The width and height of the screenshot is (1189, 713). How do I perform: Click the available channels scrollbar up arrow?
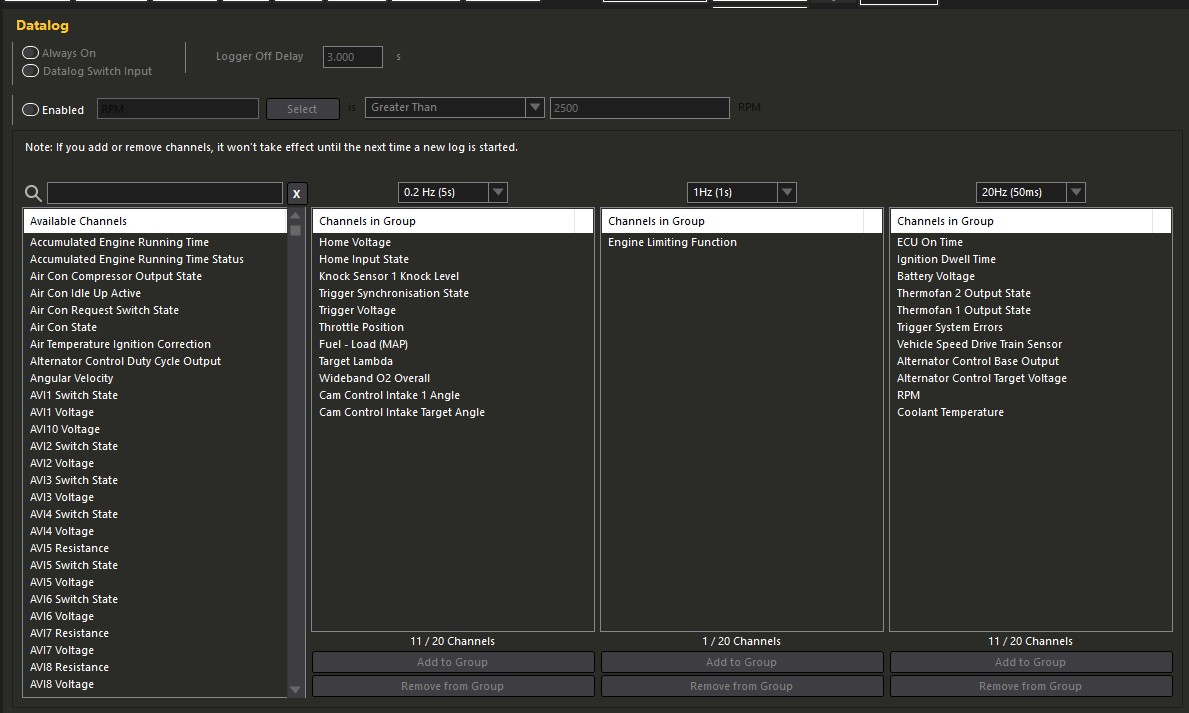coord(296,215)
